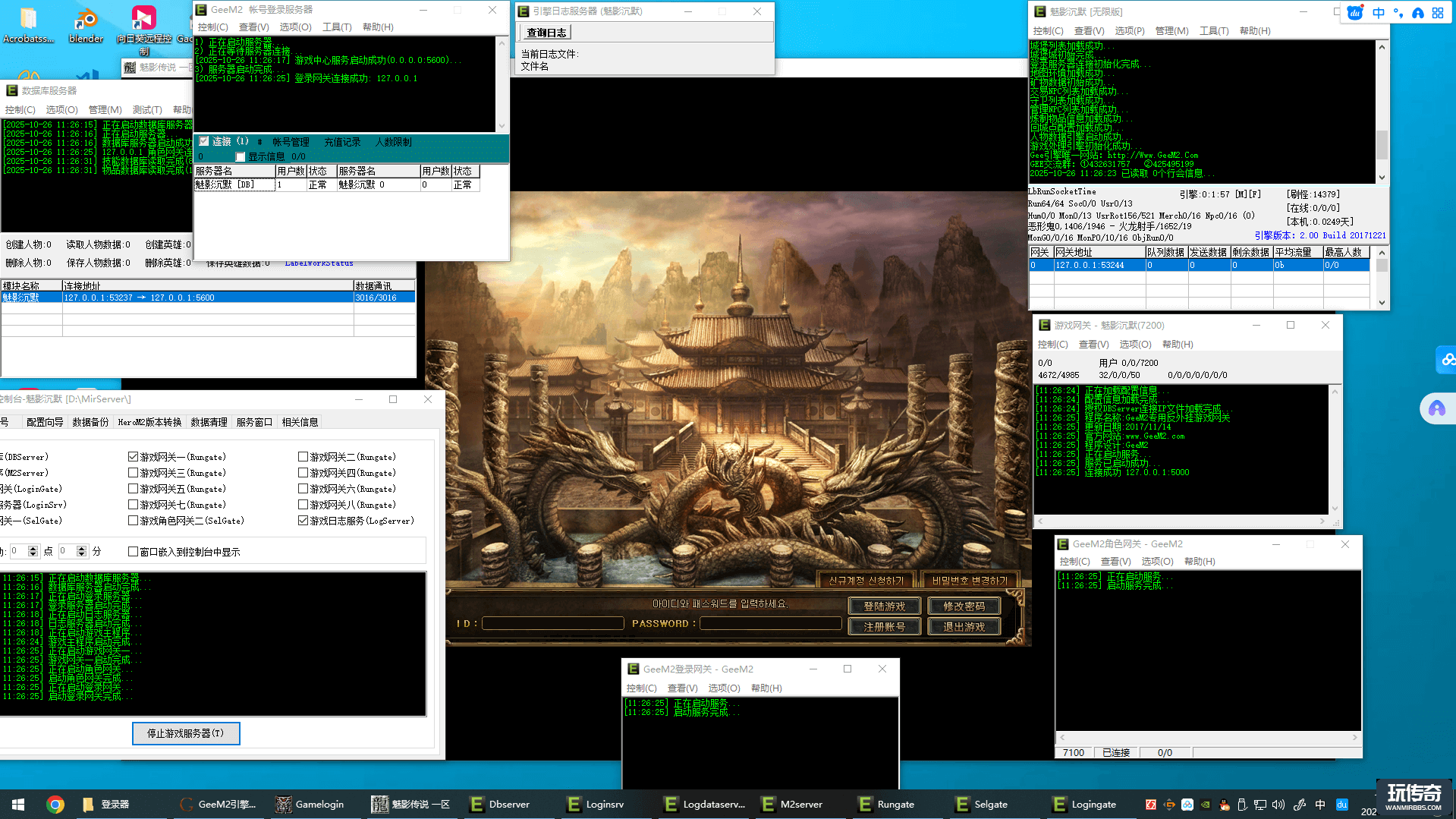Image resolution: width=1456 pixels, height=819 pixels.
Task: Enable the 游戏网关五(Rungate) checkbox
Action: coord(133,489)
